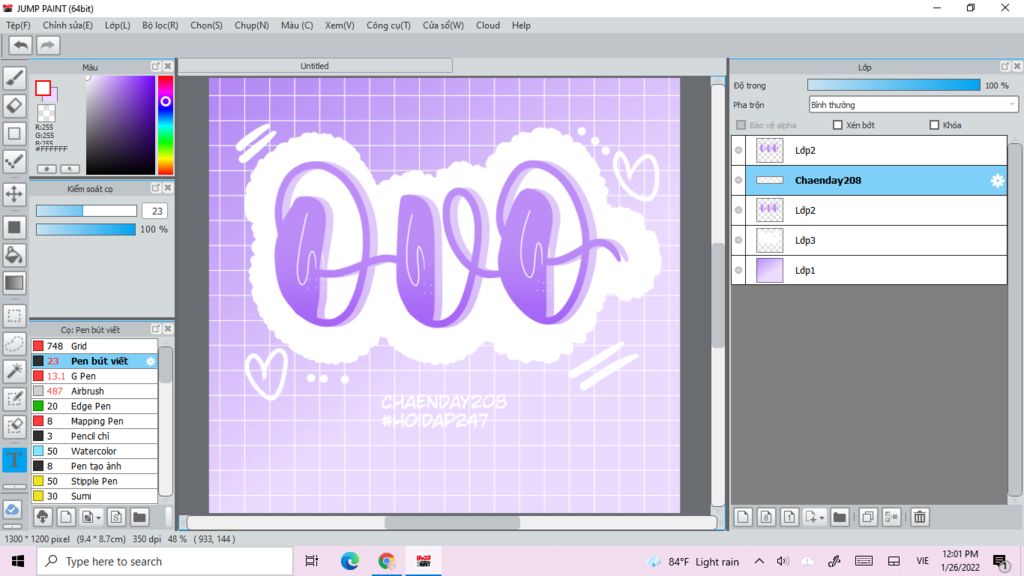
Task: Select the Brush tool in the left toolbar
Action: 14,78
